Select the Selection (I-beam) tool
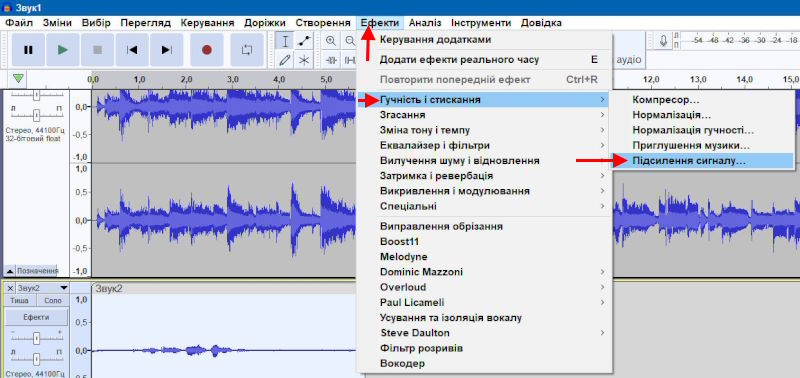The width and height of the screenshot is (800, 378). point(285,41)
